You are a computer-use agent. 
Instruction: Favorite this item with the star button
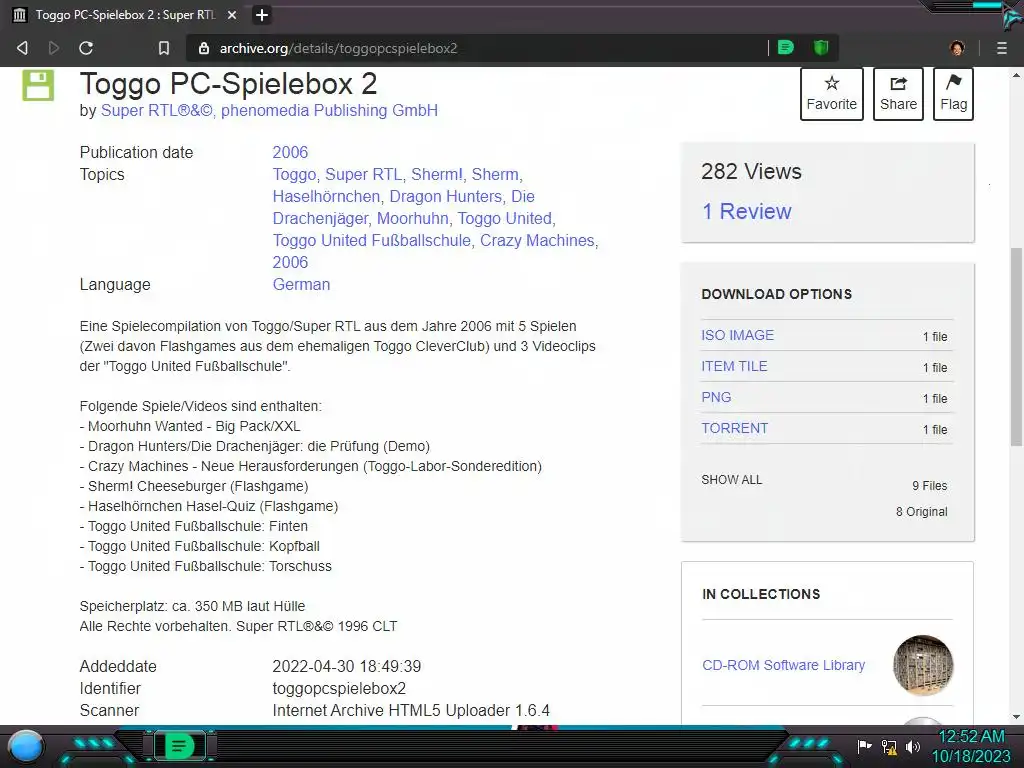click(831, 94)
